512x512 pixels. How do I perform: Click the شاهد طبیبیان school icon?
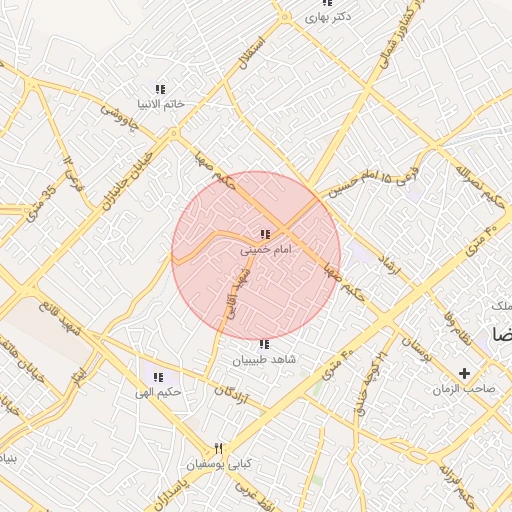pyautogui.click(x=264, y=344)
